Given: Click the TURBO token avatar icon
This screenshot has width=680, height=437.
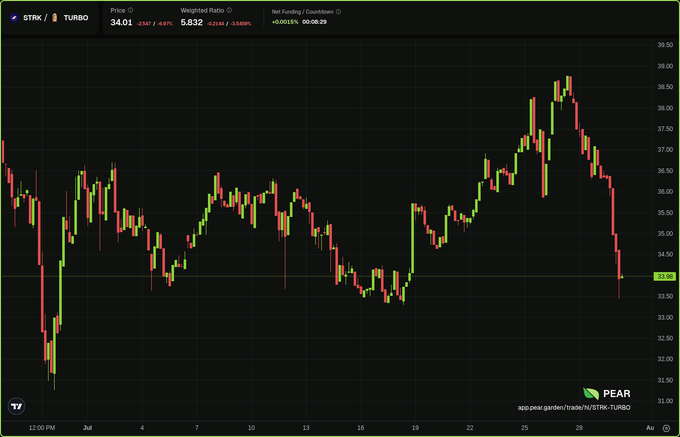Looking at the screenshot, I should [x=55, y=18].
